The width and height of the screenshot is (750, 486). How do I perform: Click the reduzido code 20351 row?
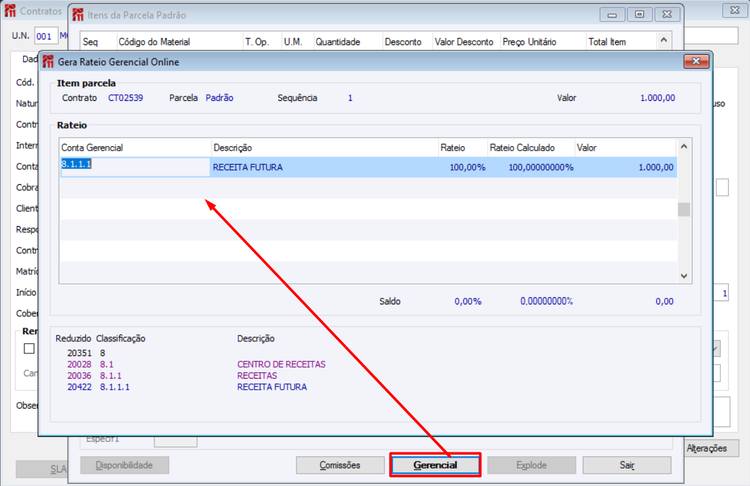(x=86, y=353)
